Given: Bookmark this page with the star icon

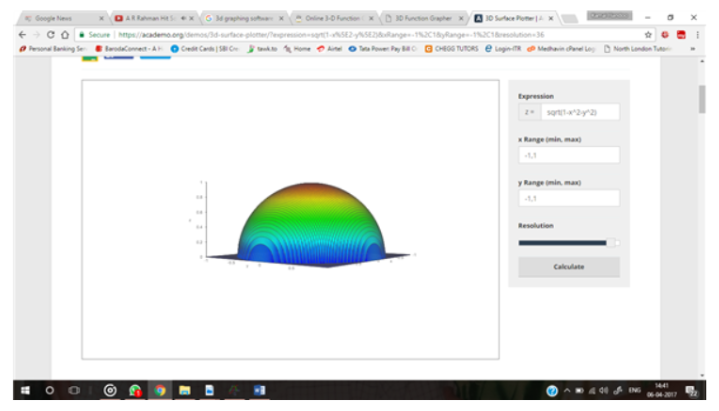Looking at the screenshot, I should (648, 33).
